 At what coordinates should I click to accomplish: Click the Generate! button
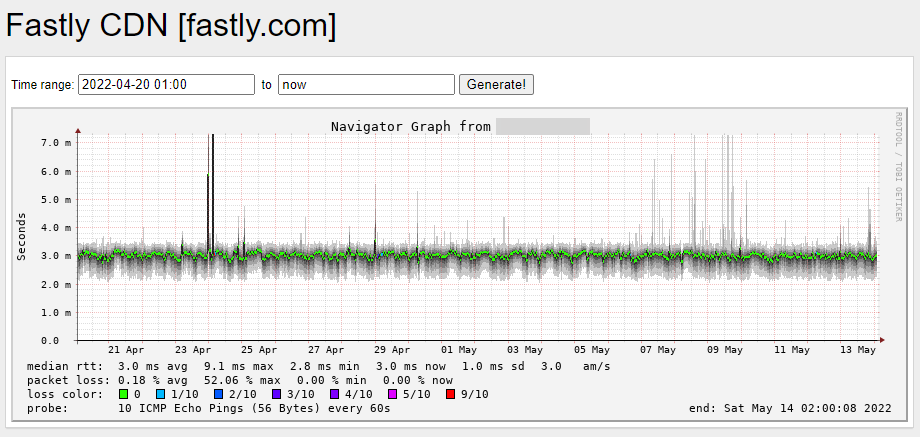coord(496,84)
